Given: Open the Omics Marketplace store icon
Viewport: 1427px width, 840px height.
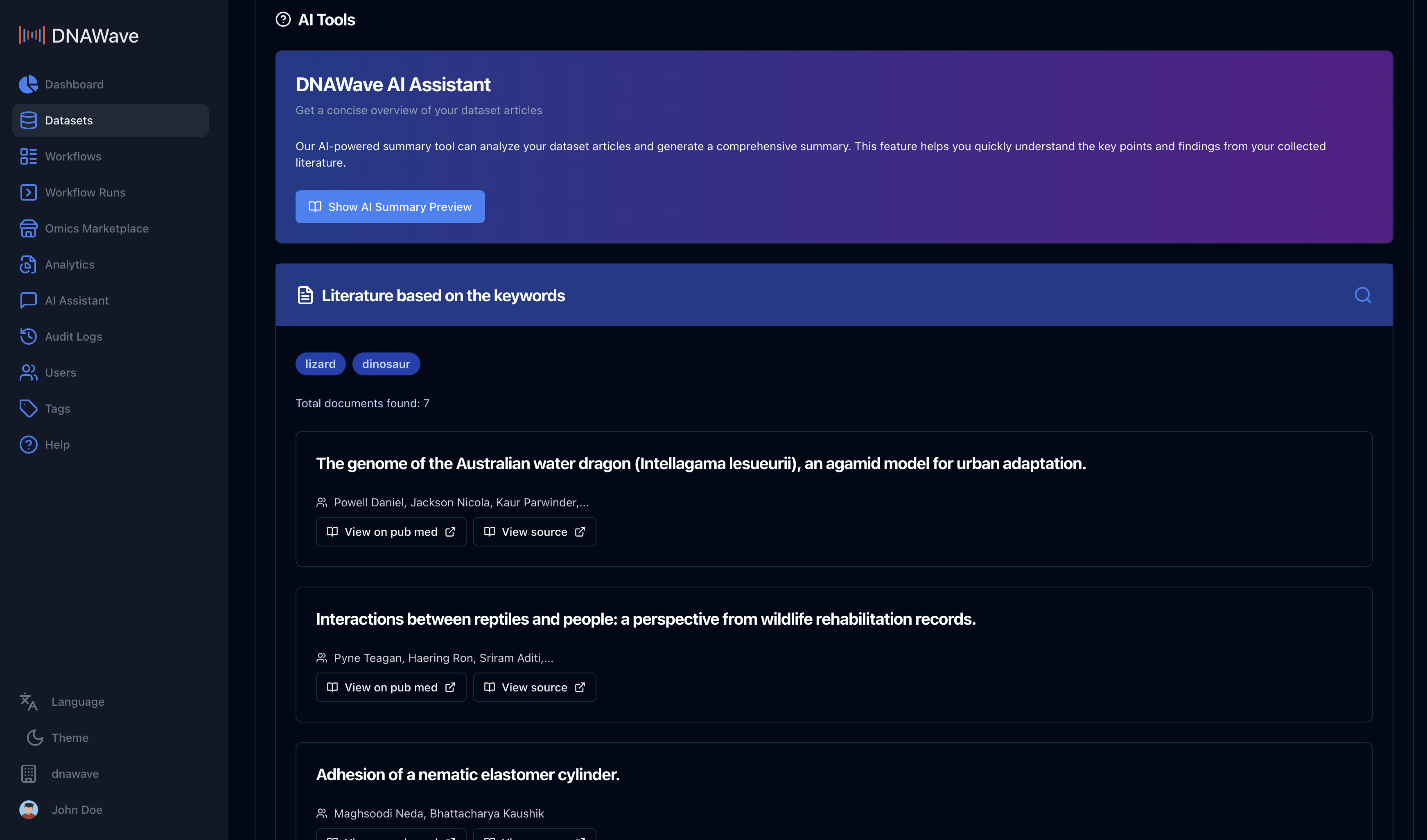Looking at the screenshot, I should pyautogui.click(x=28, y=228).
